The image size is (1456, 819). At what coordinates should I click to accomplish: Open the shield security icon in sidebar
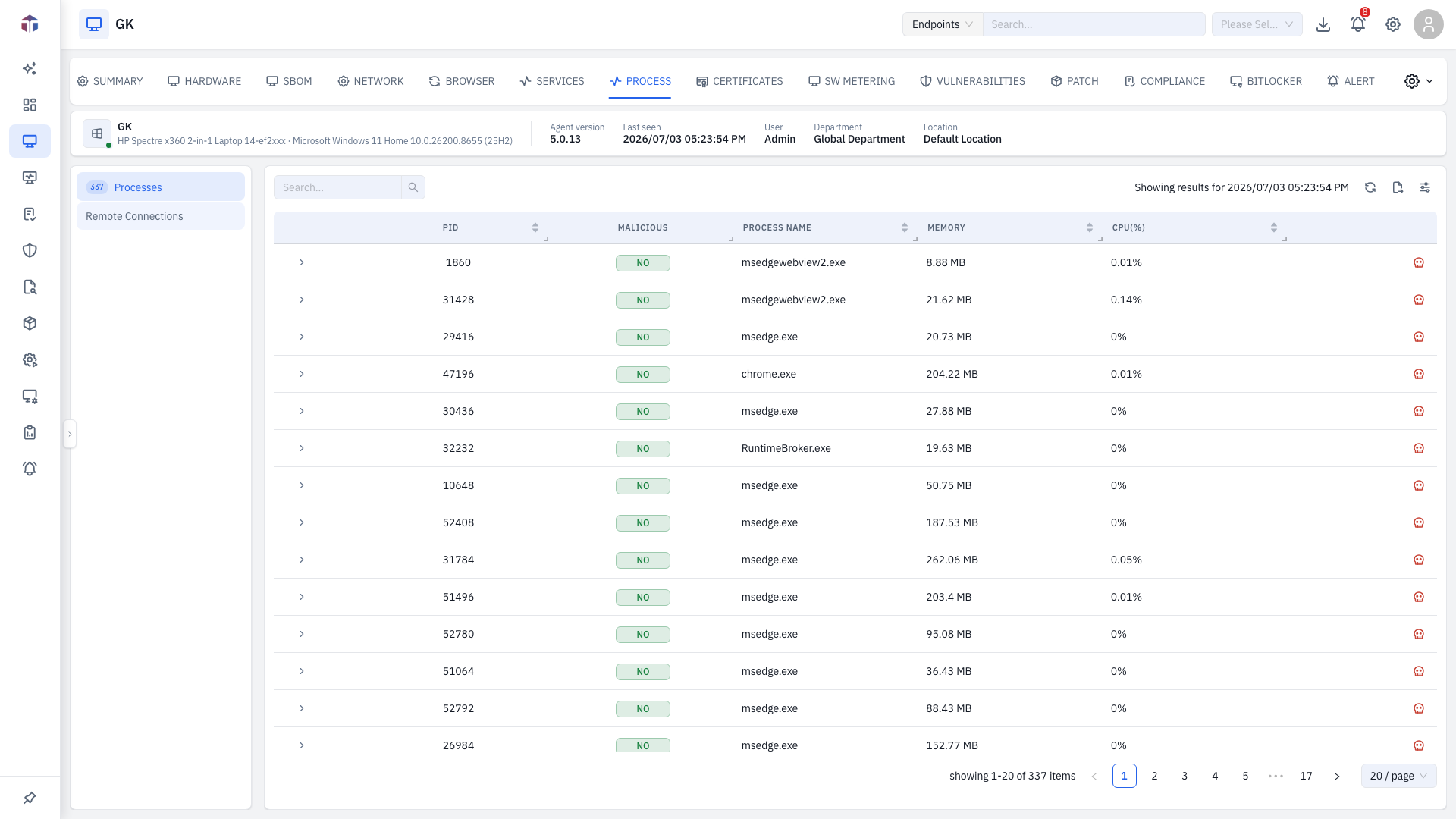click(x=30, y=250)
